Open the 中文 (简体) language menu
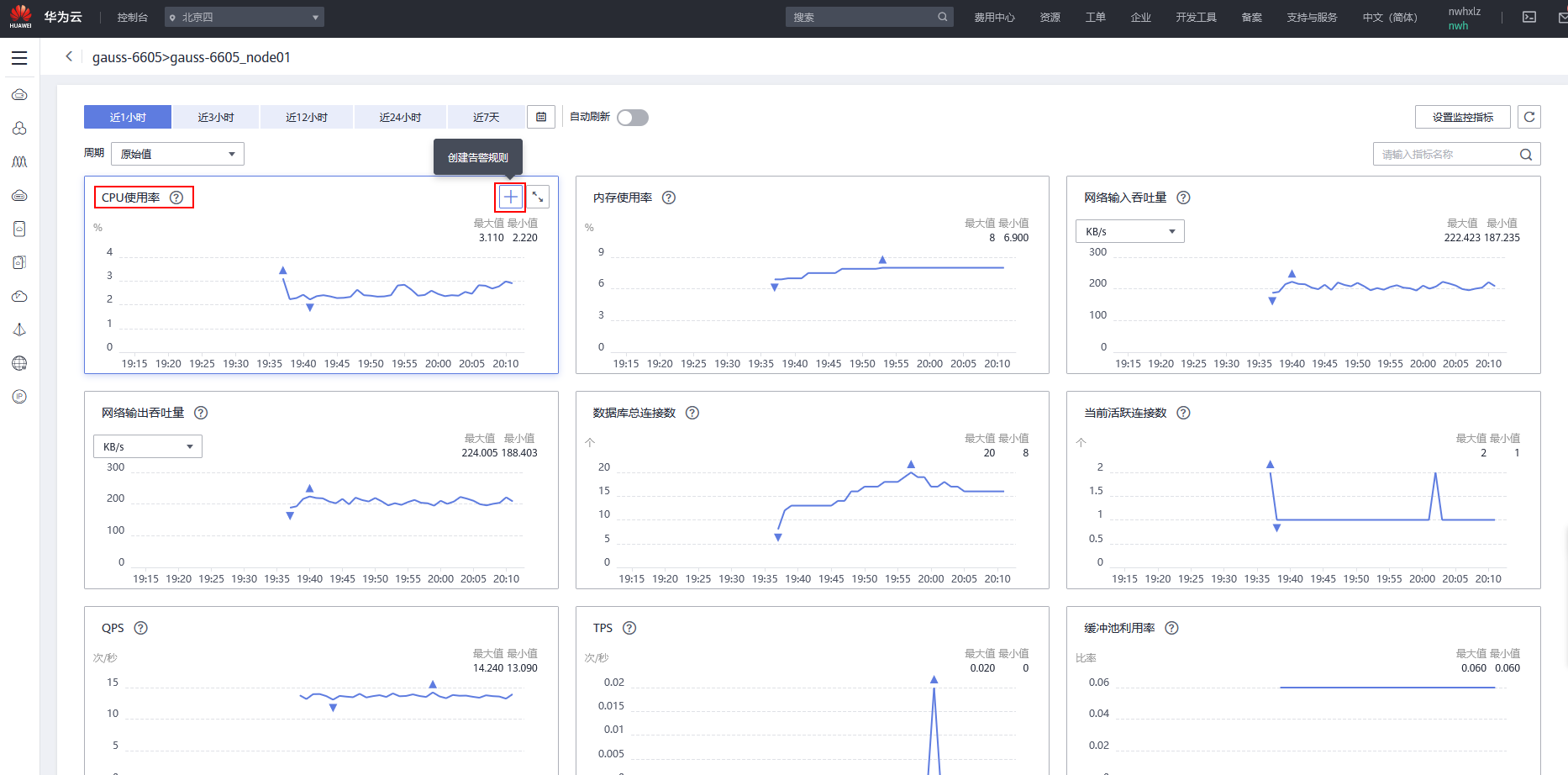 point(1389,17)
